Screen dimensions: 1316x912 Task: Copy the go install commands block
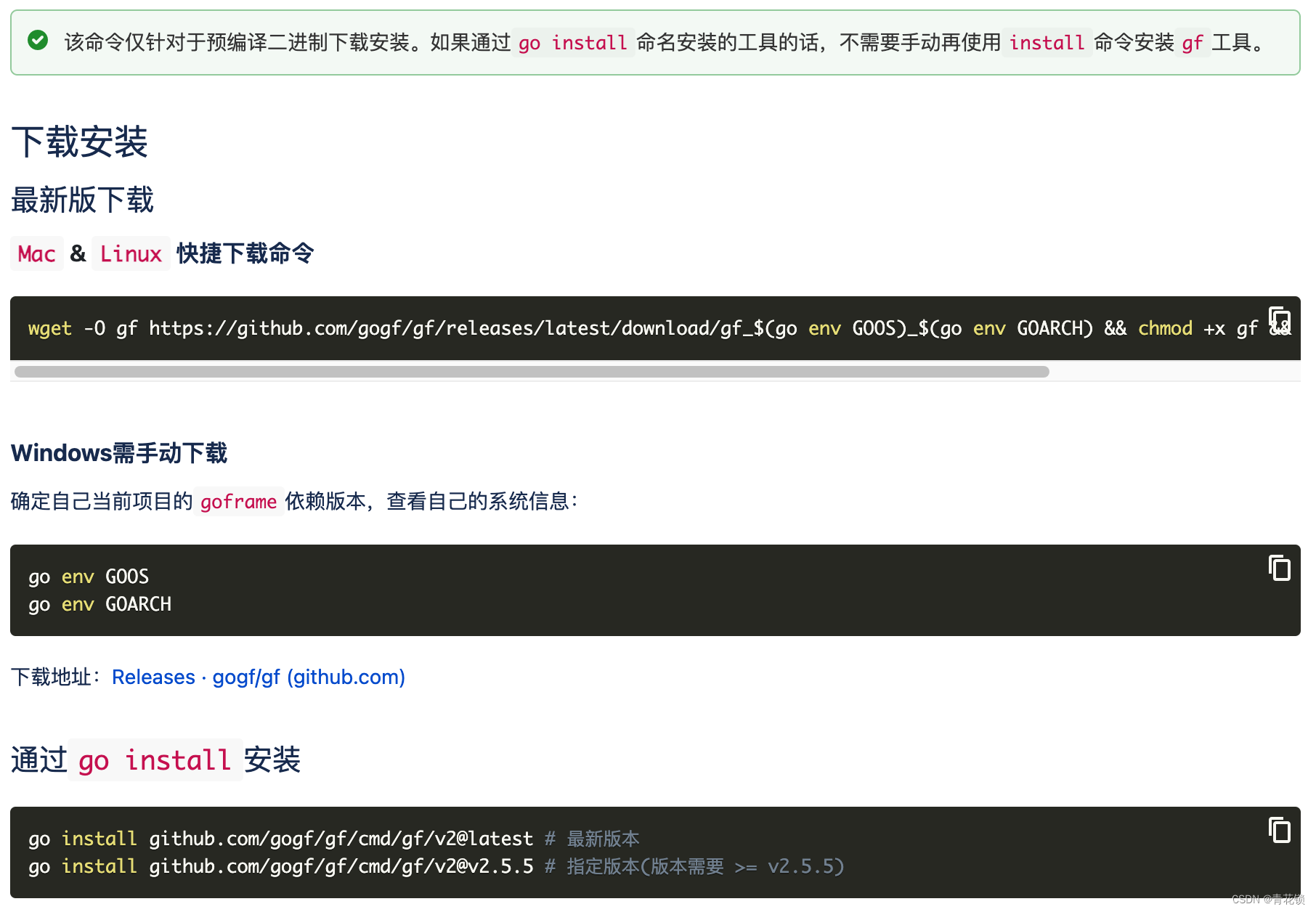click(1280, 830)
